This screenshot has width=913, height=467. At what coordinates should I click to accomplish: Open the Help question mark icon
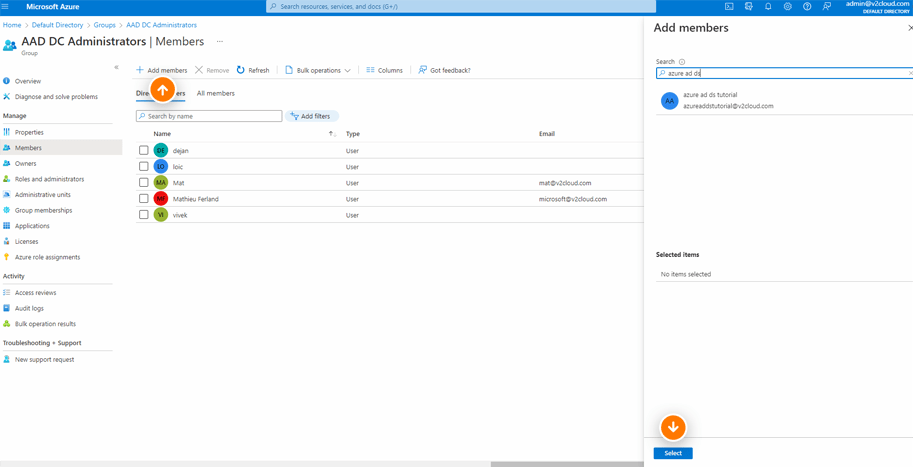tap(806, 6)
